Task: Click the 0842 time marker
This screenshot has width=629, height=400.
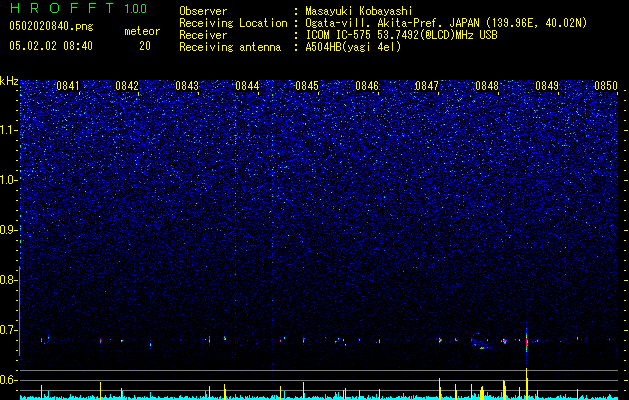Action: 127,86
